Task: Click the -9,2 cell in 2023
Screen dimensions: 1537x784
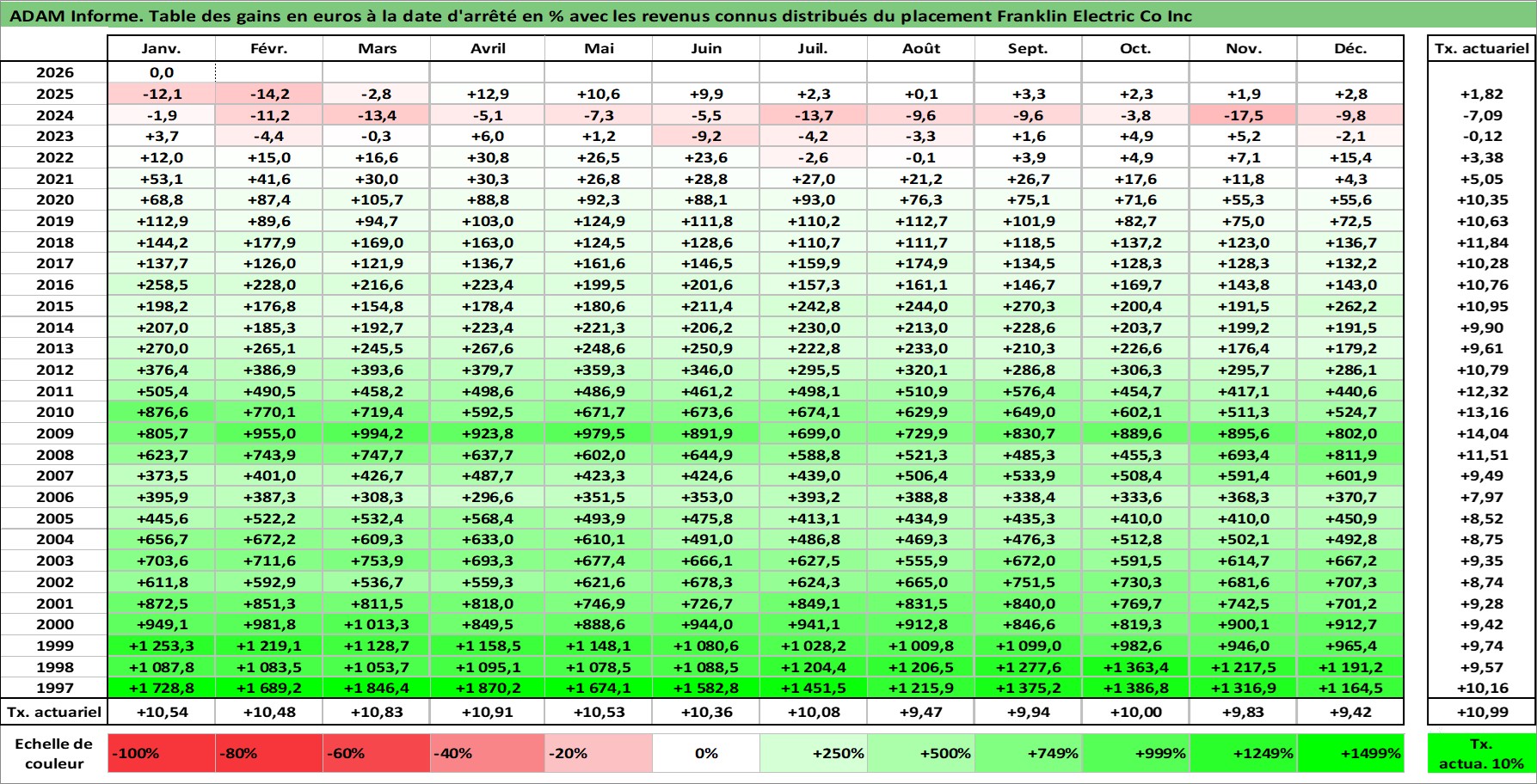Action: (706, 136)
